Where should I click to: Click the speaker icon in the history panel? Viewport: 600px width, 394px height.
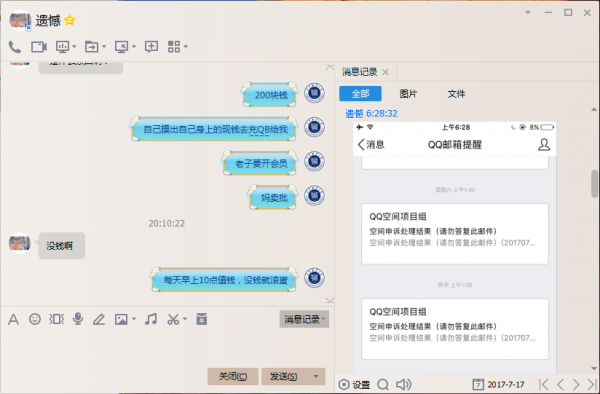403,384
